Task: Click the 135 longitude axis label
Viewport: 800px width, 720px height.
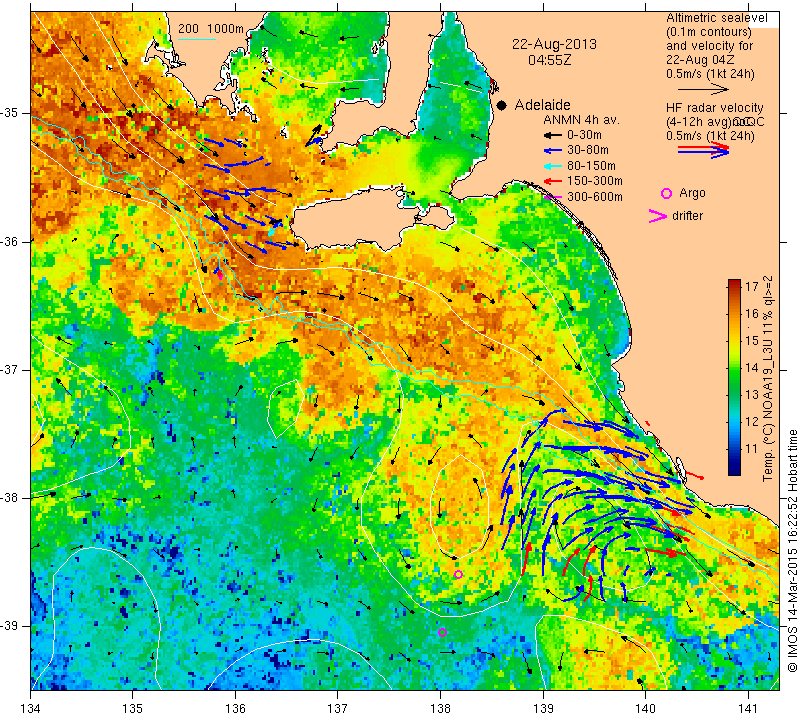Action: click(133, 709)
